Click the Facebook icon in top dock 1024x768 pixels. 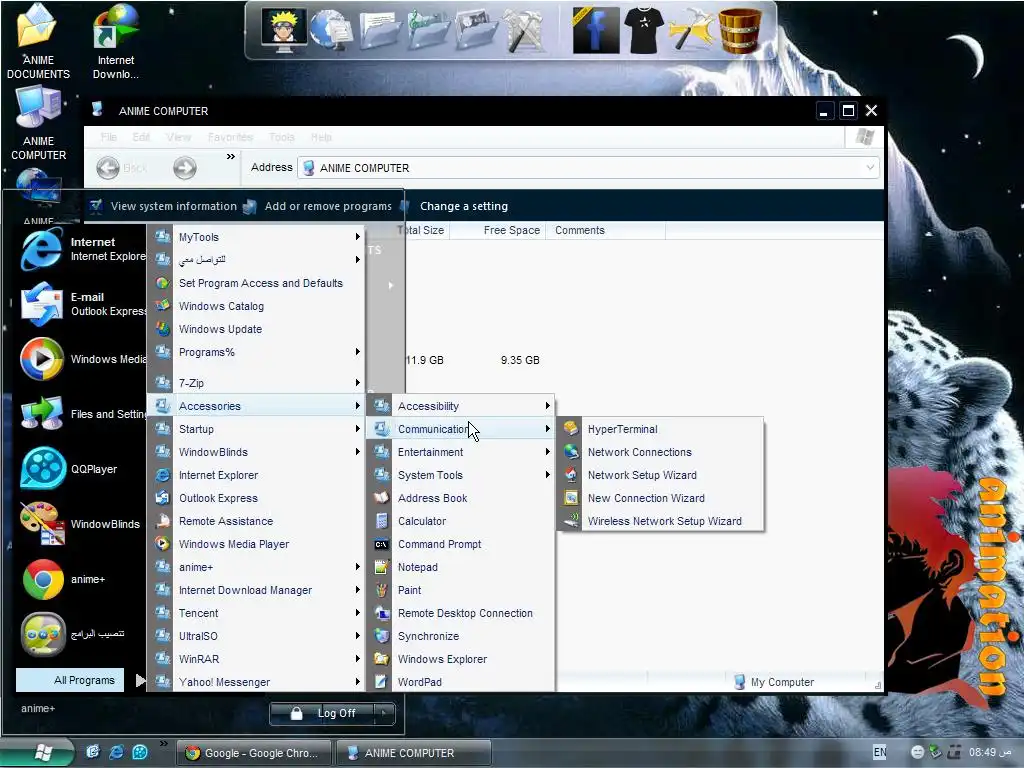tap(595, 30)
